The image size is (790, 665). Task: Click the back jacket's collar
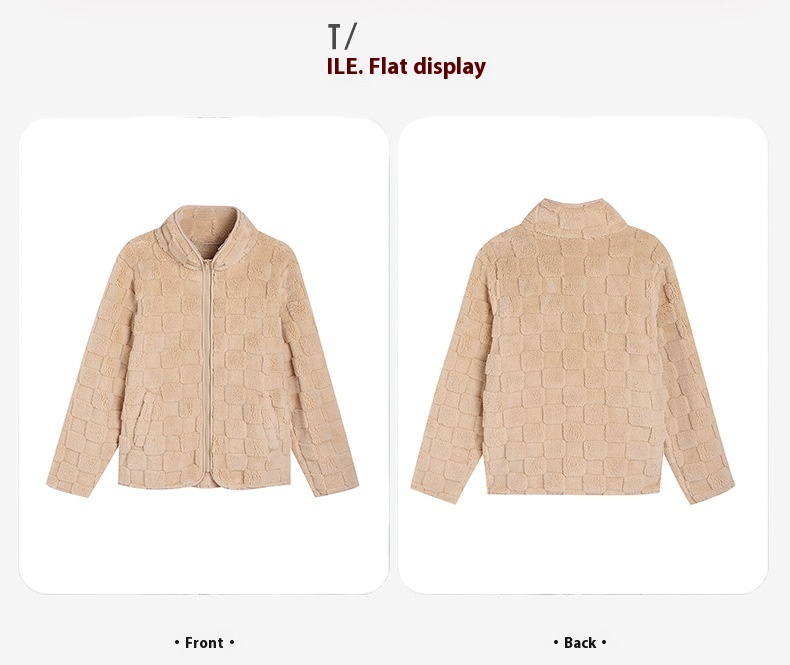(x=573, y=217)
